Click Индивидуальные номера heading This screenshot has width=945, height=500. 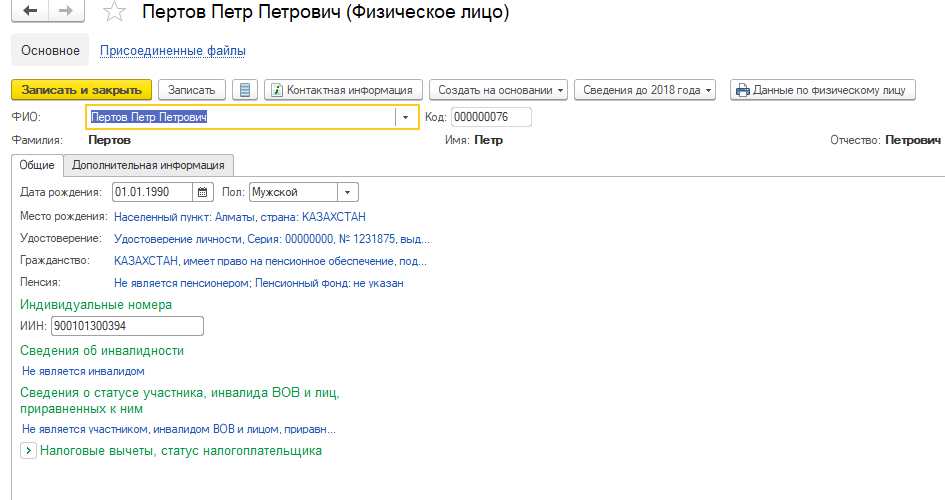coord(96,305)
